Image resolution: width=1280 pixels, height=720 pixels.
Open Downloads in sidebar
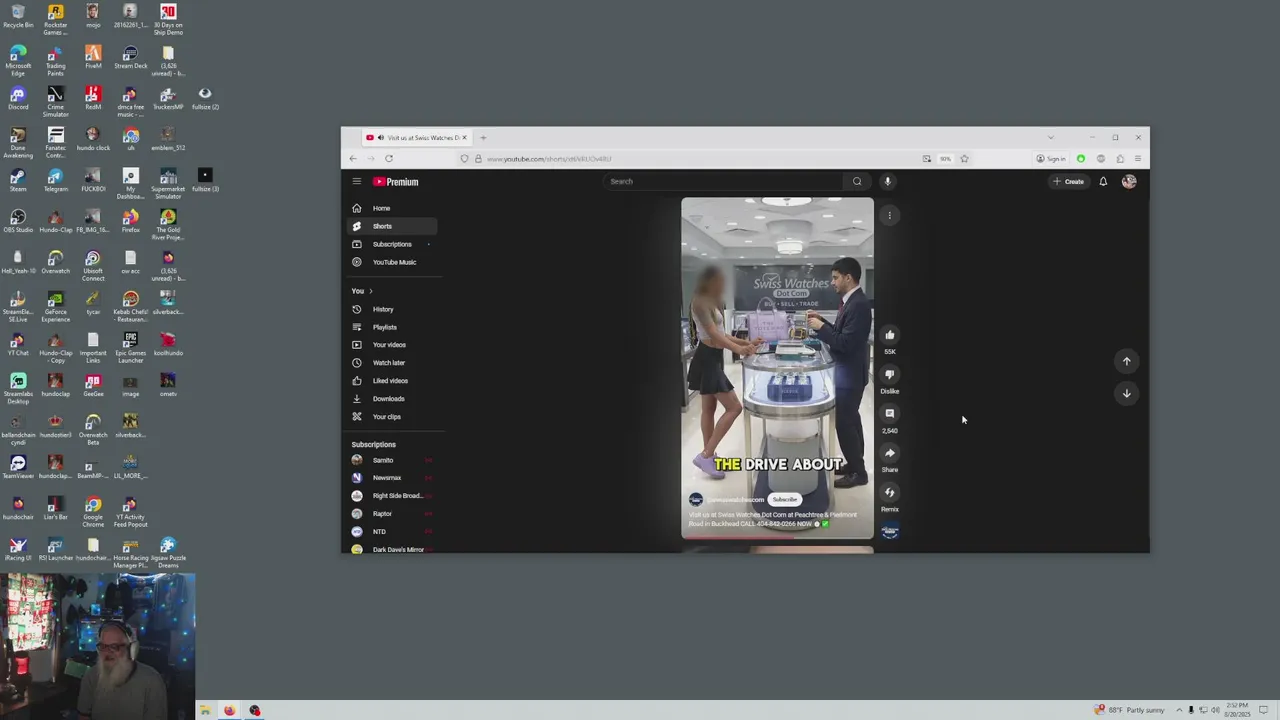392,399
